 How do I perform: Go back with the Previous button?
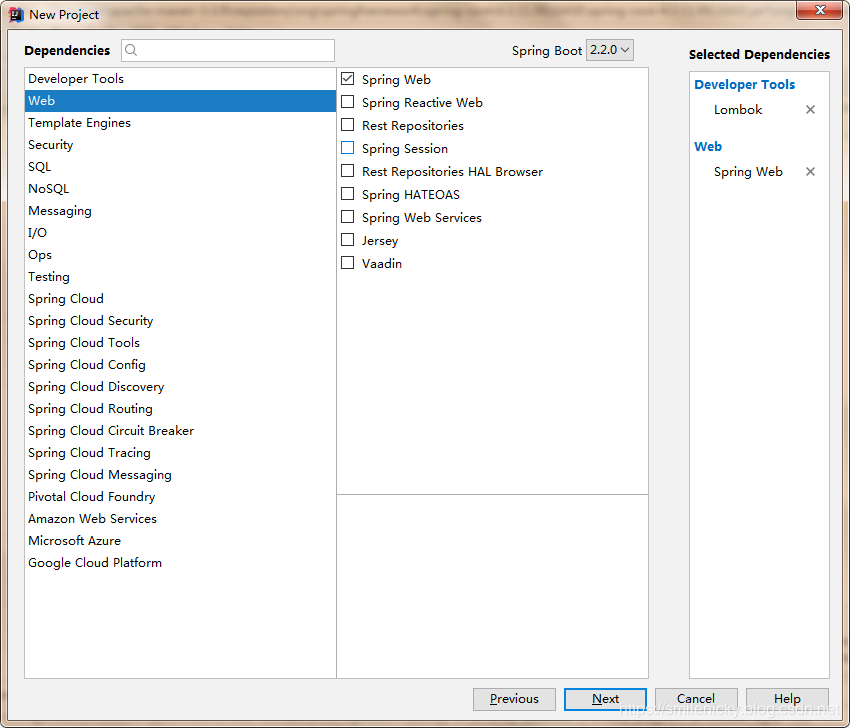514,699
